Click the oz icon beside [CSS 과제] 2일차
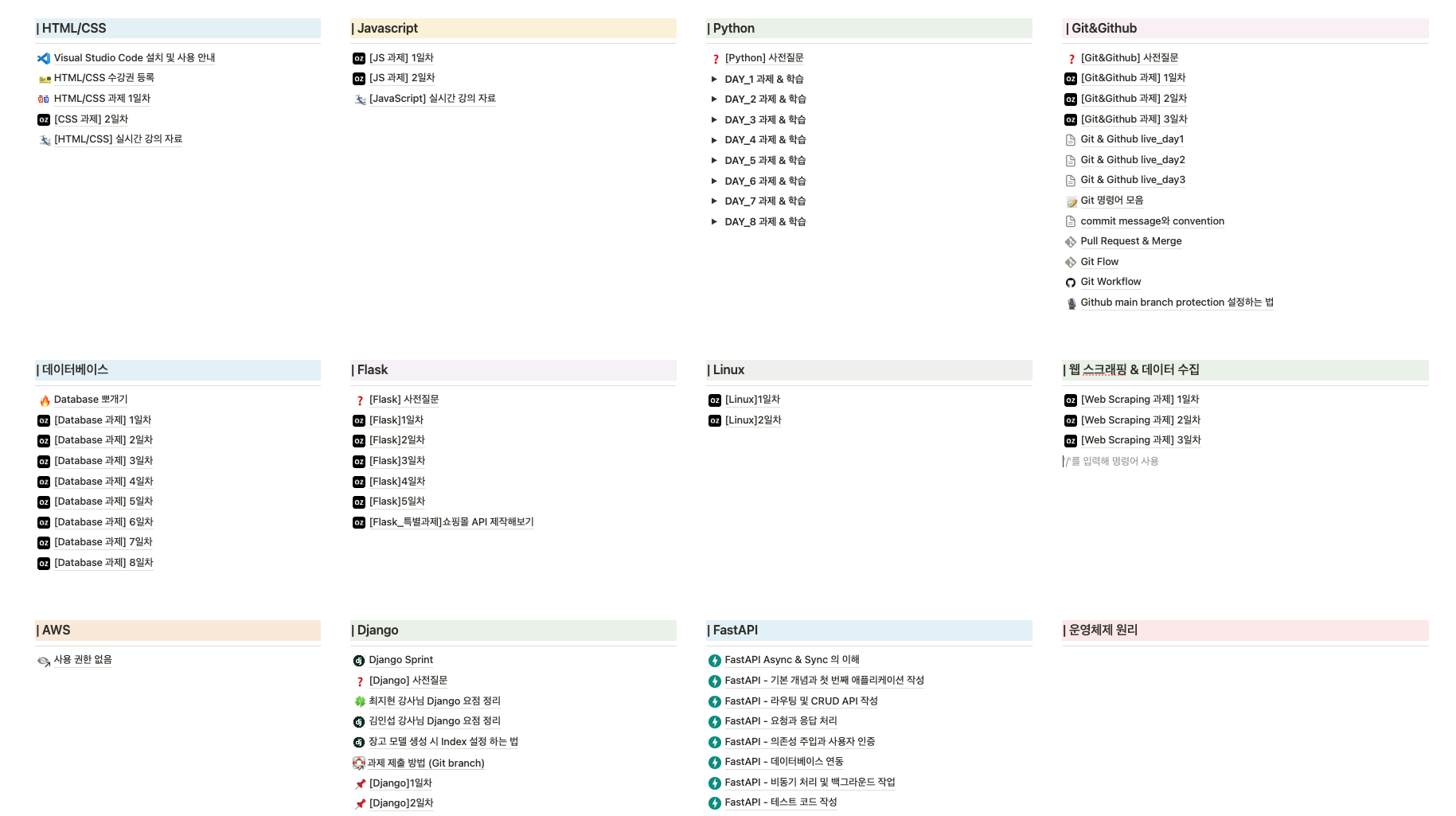1456x816 pixels. pyautogui.click(x=44, y=119)
